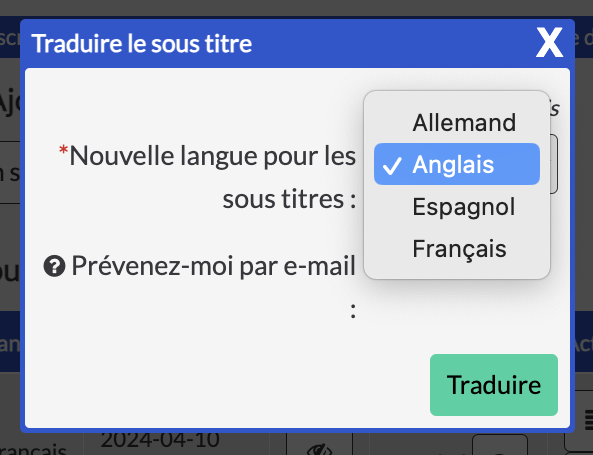The image size is (593, 455).
Task: Click the language select box edge behind the list
Action: pos(554,164)
